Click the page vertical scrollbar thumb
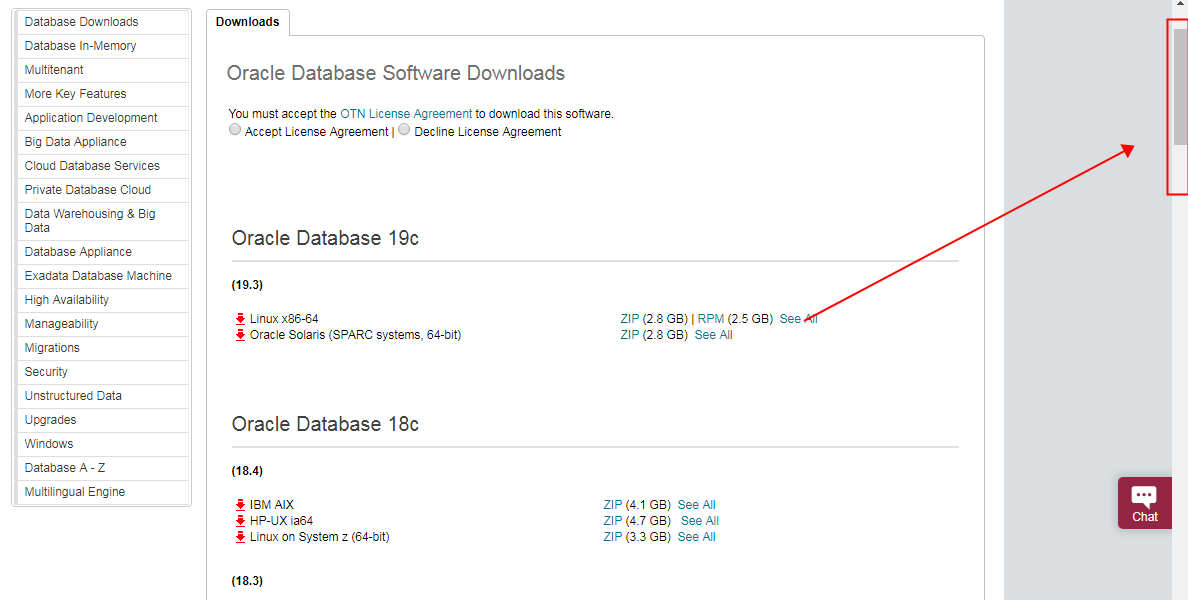Image resolution: width=1188 pixels, height=600 pixels. click(1180, 86)
